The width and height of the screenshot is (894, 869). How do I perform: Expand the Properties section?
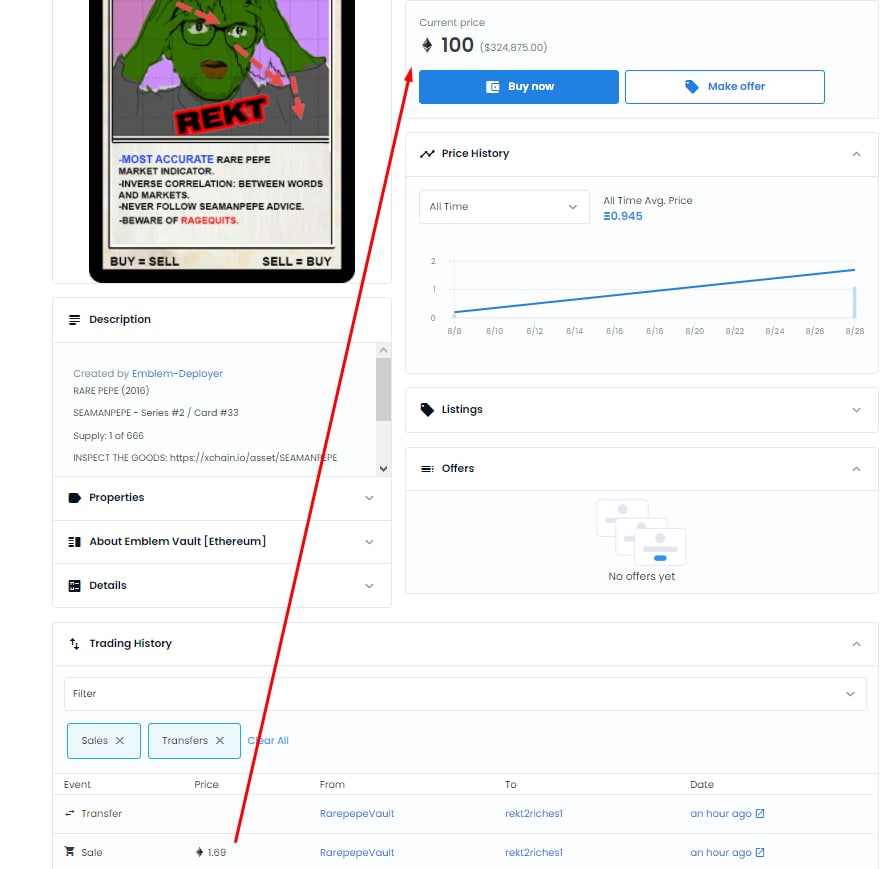[x=369, y=498]
